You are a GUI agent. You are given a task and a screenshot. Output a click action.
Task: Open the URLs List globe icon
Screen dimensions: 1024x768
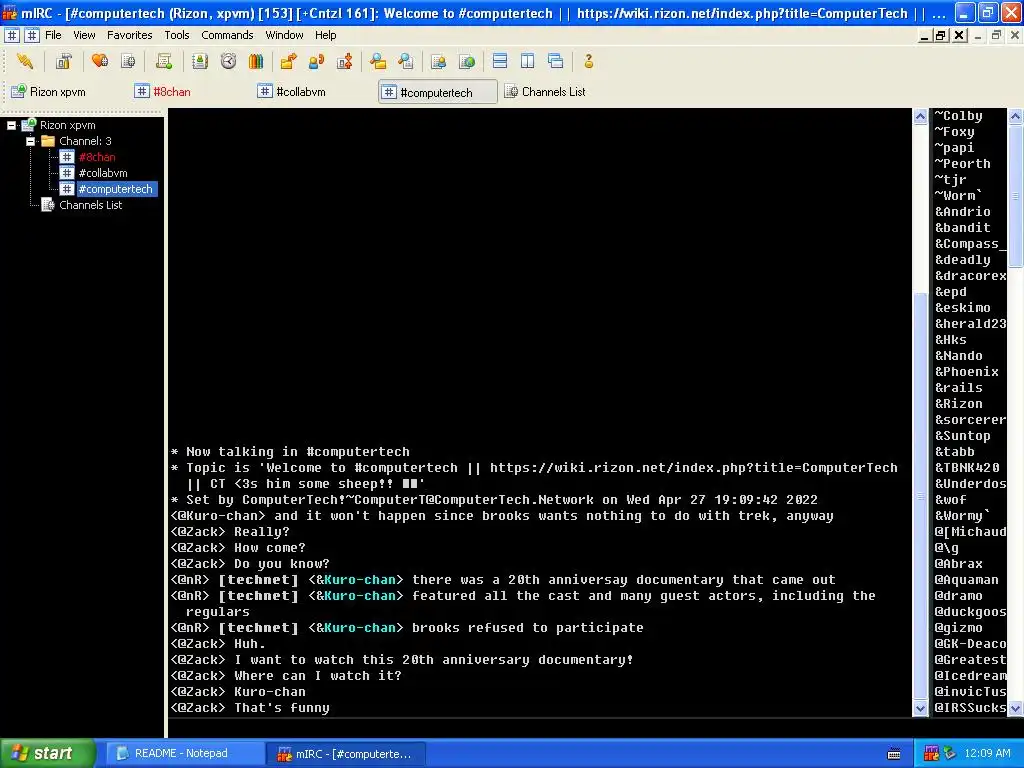[x=467, y=61]
